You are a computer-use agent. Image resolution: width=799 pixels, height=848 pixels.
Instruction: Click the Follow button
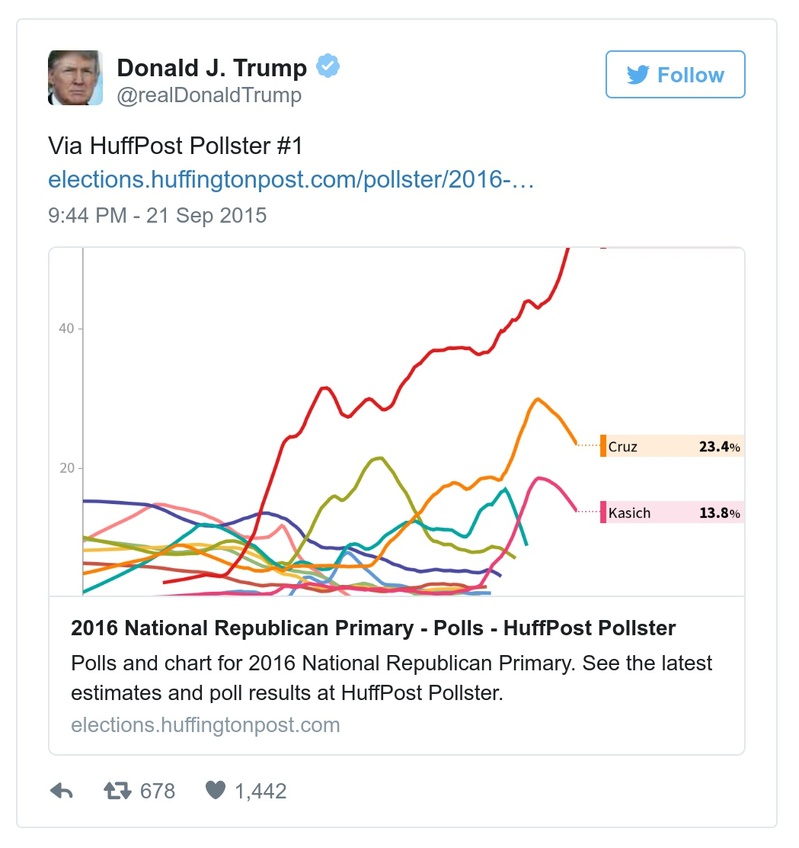point(675,75)
